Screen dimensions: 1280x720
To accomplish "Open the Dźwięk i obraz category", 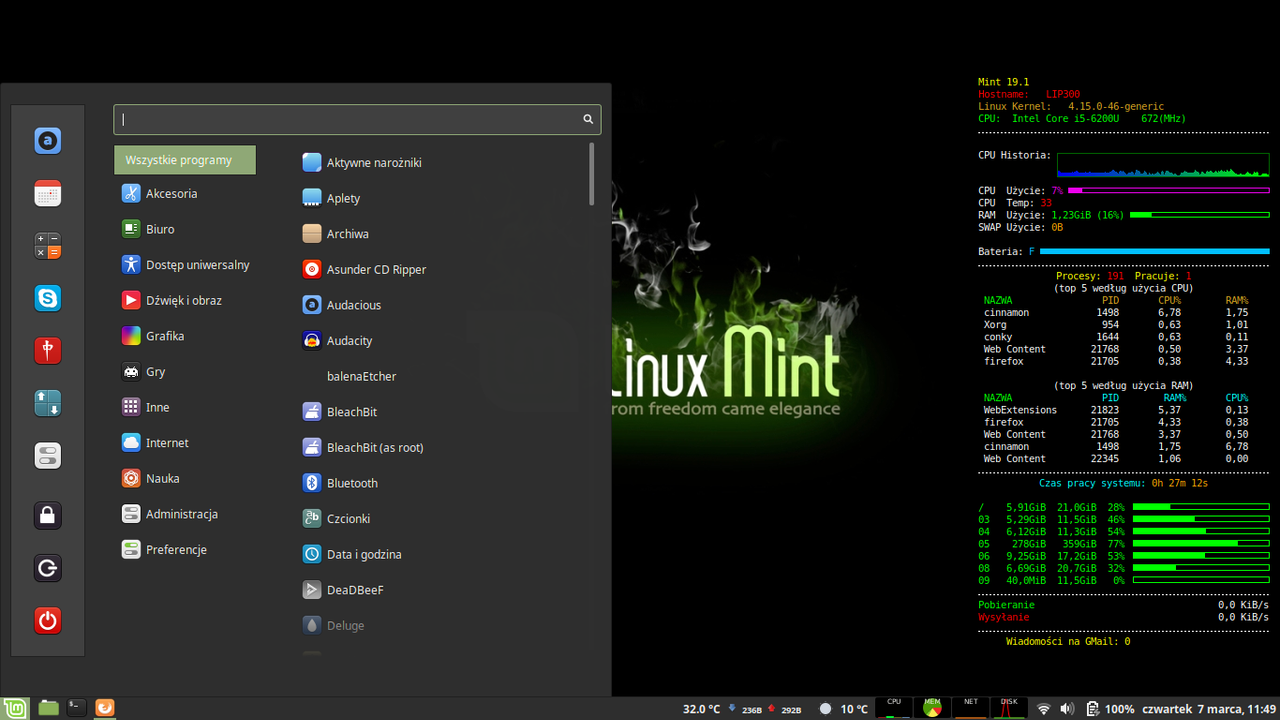I will coord(185,300).
